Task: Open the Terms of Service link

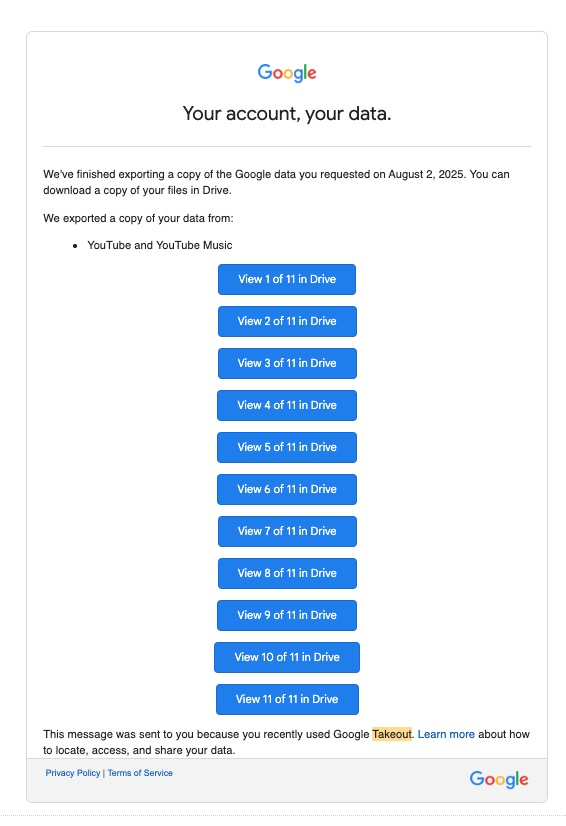Action: click(140, 773)
